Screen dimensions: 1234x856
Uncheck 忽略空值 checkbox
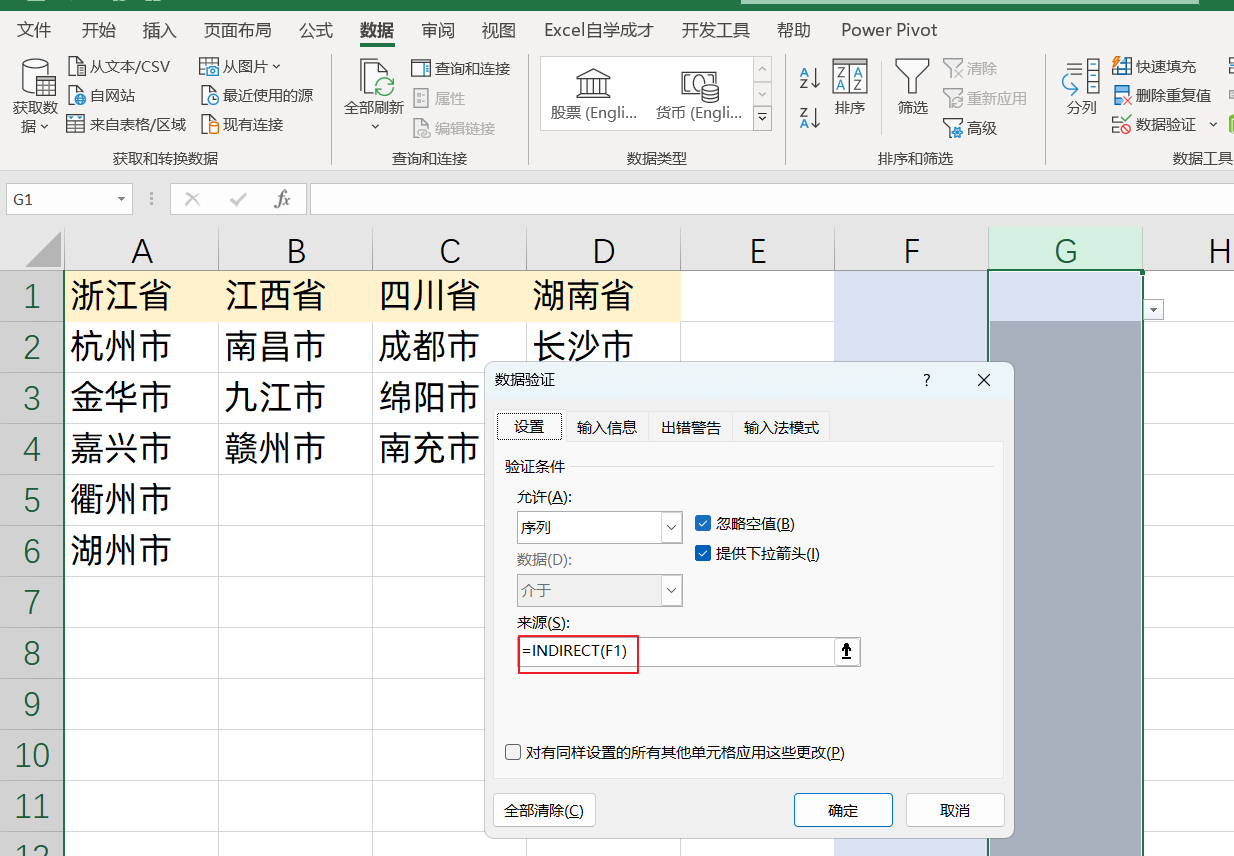(703, 523)
